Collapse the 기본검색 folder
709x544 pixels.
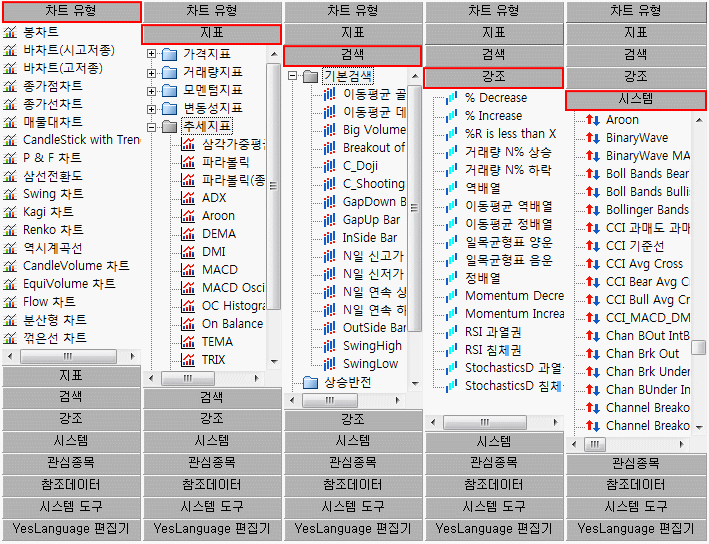tap(293, 76)
